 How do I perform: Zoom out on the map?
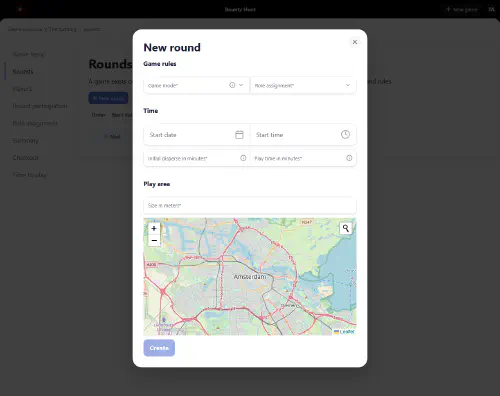click(x=154, y=240)
